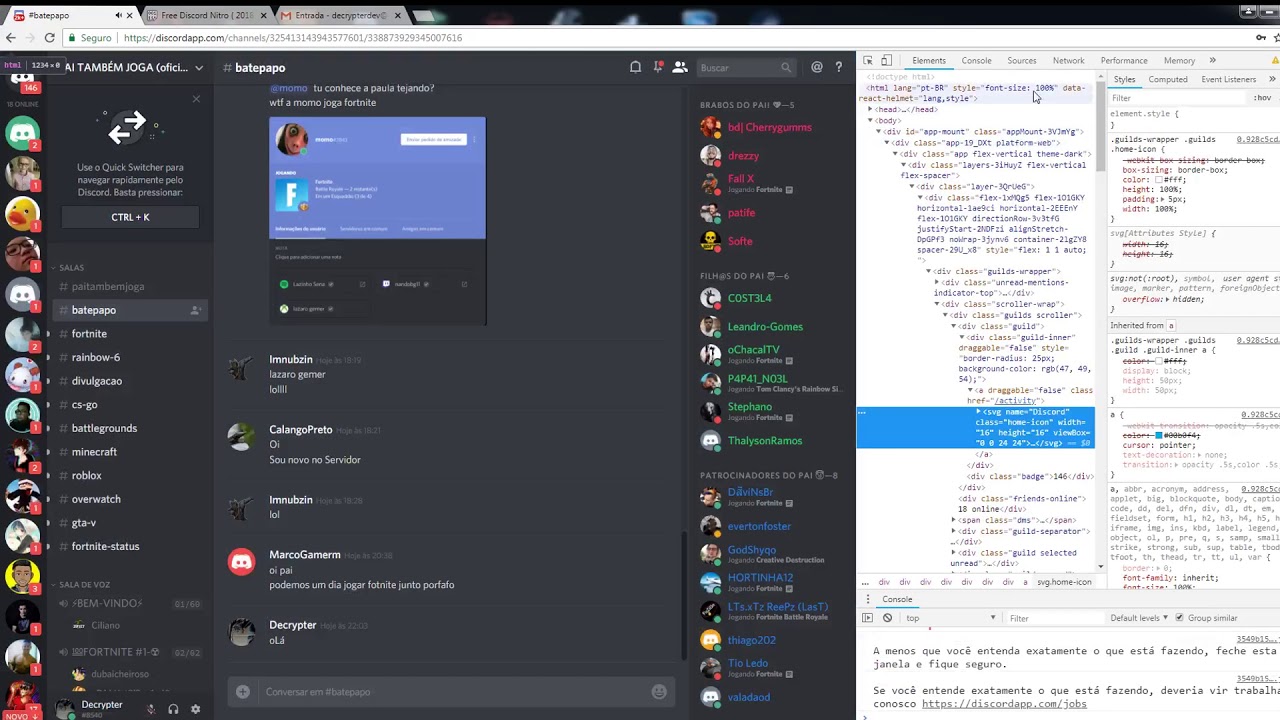Search the Discord icon in members search box

786,67
